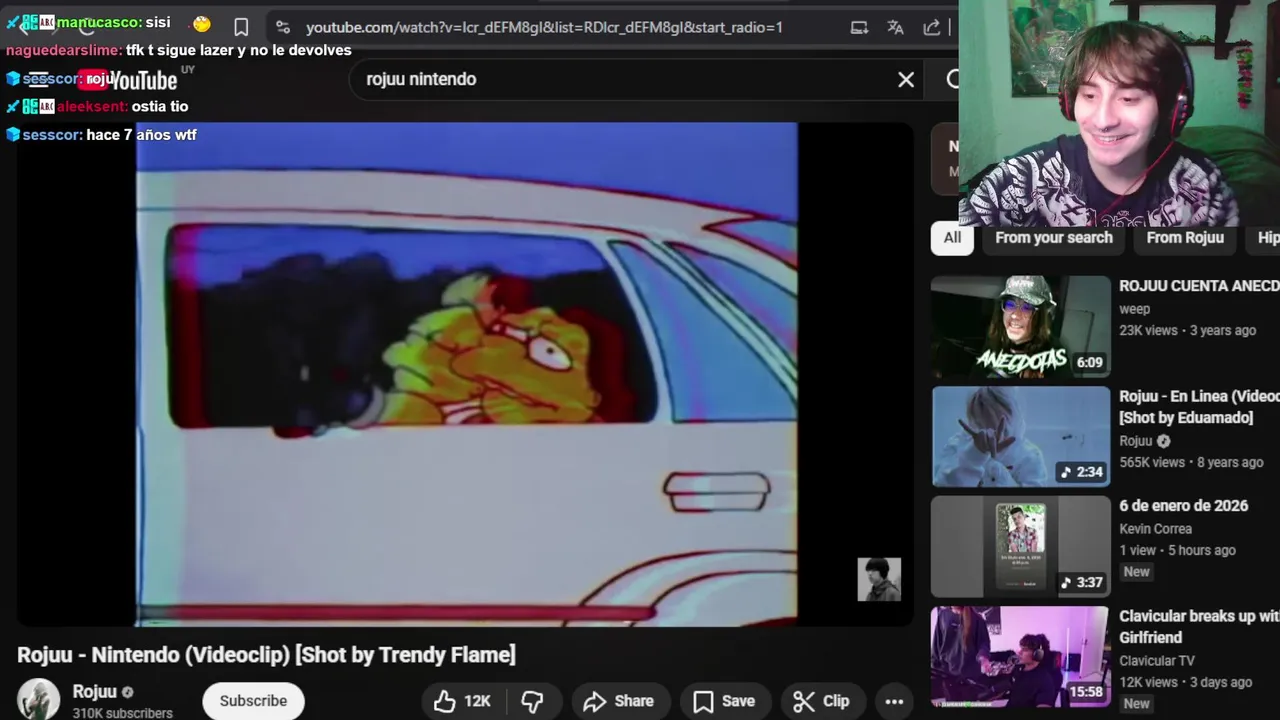Open site information icon beside the URL
The width and height of the screenshot is (1280, 720).
point(283,27)
